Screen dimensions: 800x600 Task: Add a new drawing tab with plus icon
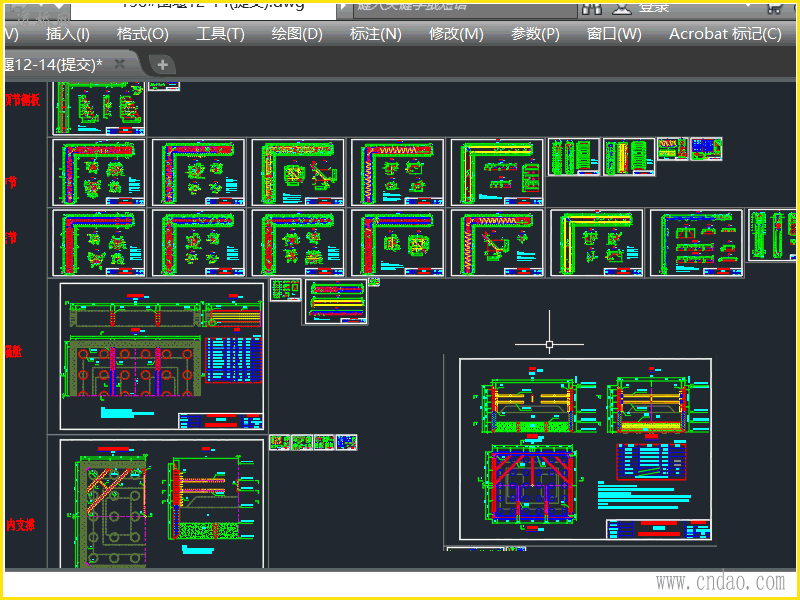[162, 65]
